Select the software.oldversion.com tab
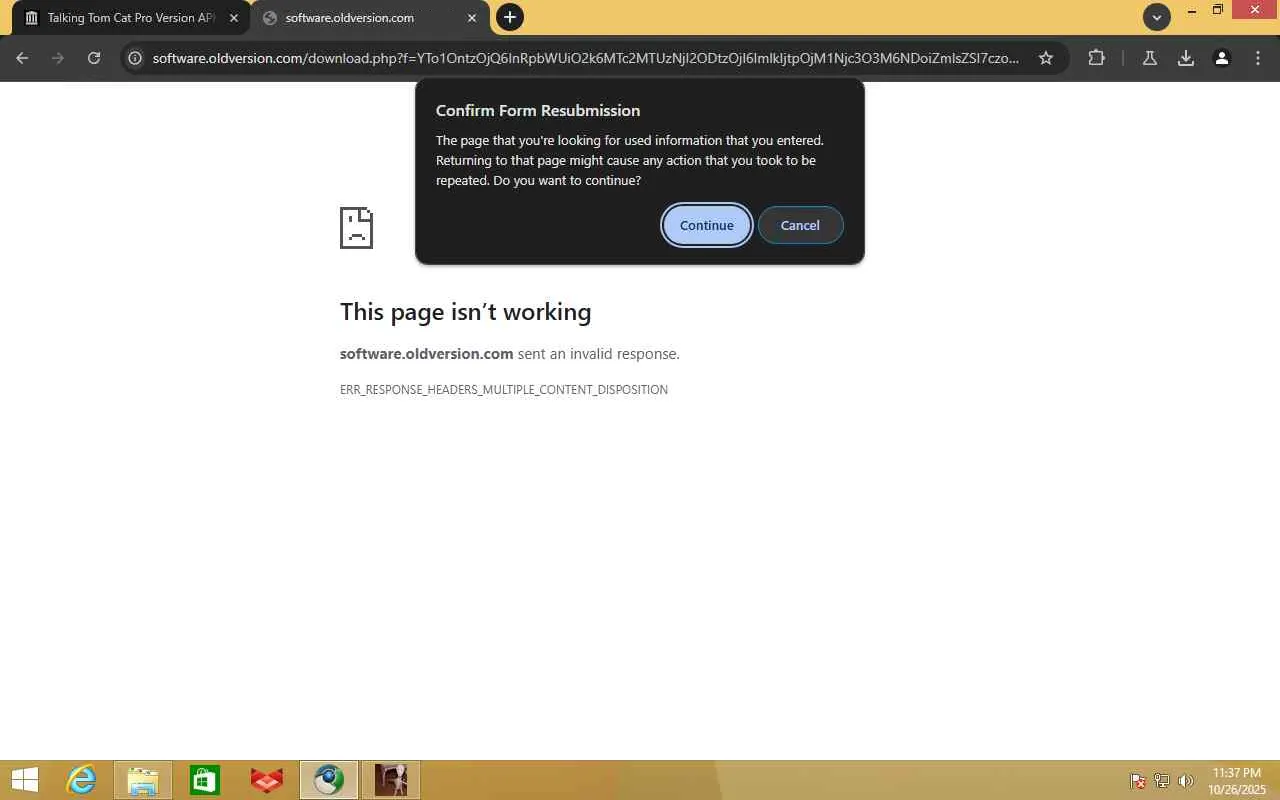 point(370,18)
